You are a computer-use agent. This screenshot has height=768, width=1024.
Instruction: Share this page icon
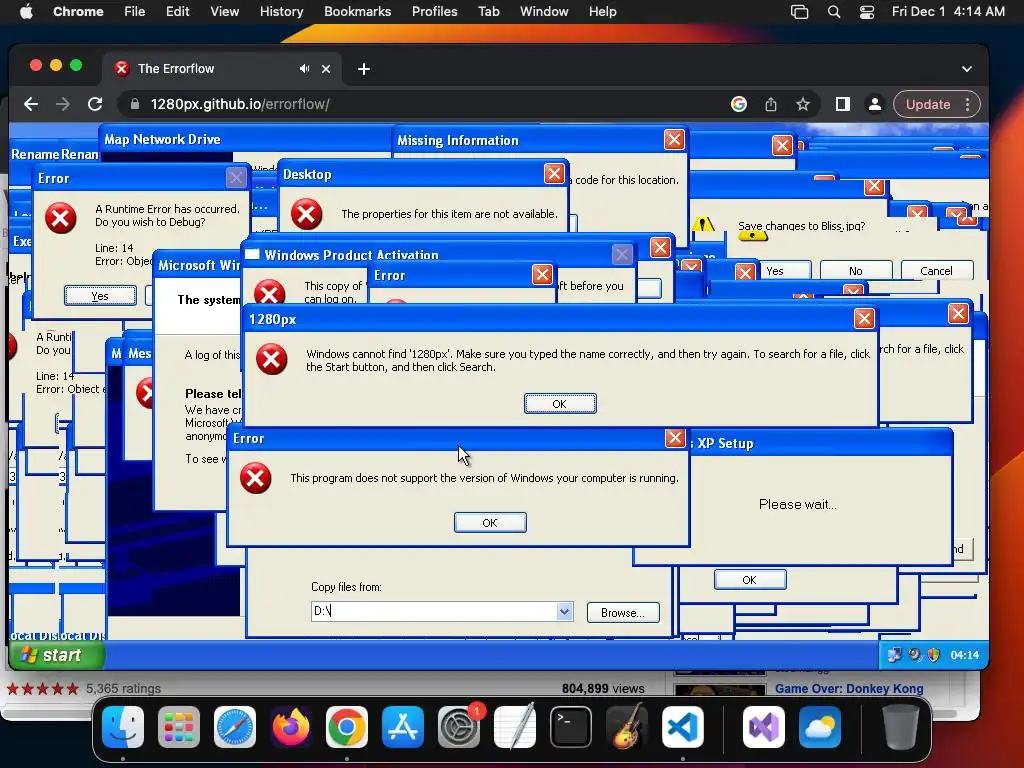(x=771, y=104)
